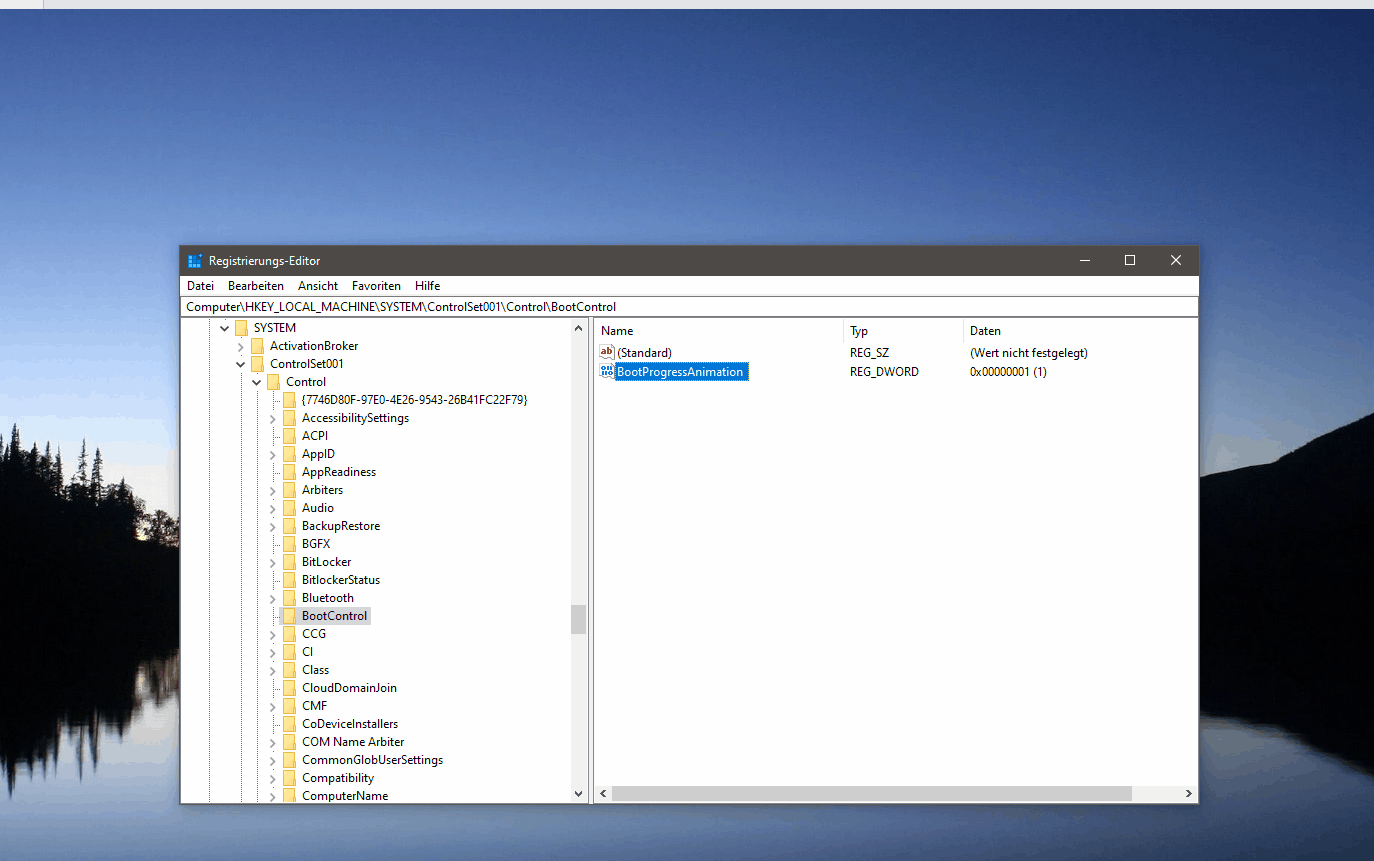Sort values by the Name column header
Image resolution: width=1374 pixels, height=861 pixels.
(719, 331)
